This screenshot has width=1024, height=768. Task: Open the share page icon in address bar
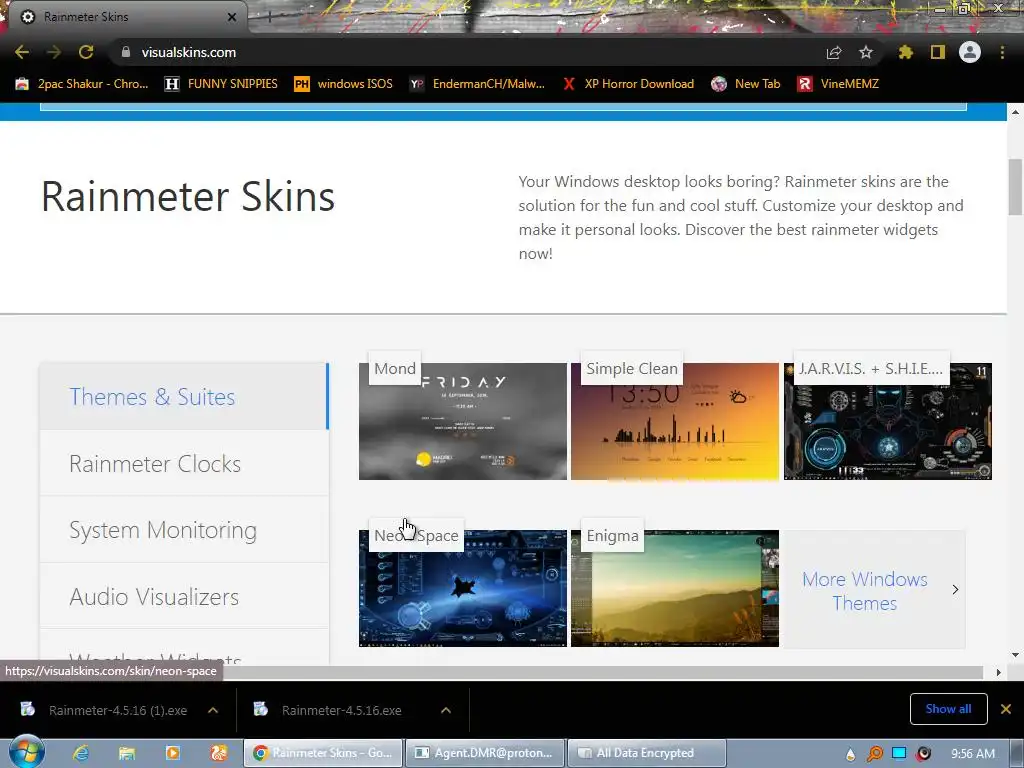tap(834, 52)
